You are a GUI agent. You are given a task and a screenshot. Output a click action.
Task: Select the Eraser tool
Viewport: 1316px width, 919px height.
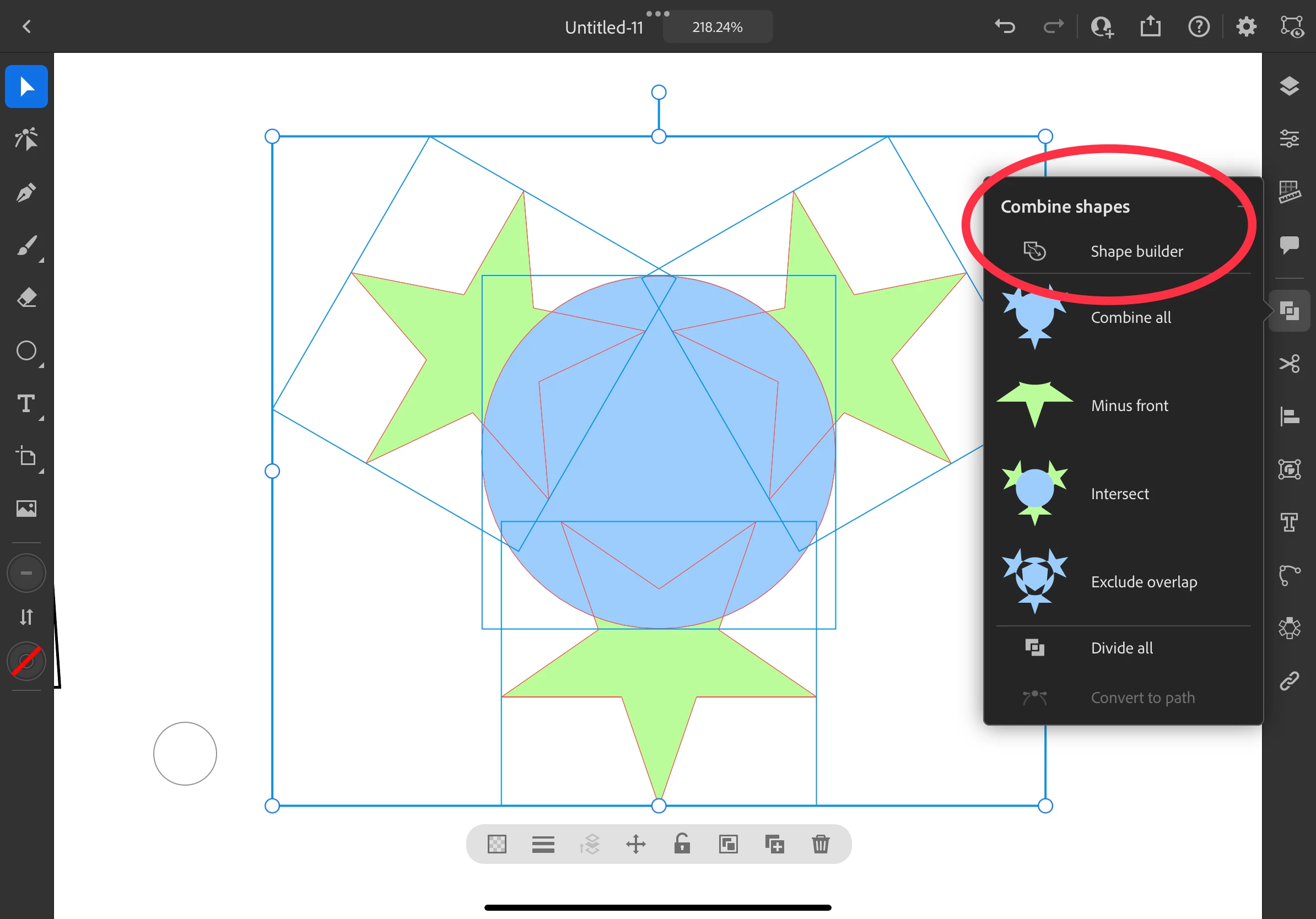(x=26, y=298)
